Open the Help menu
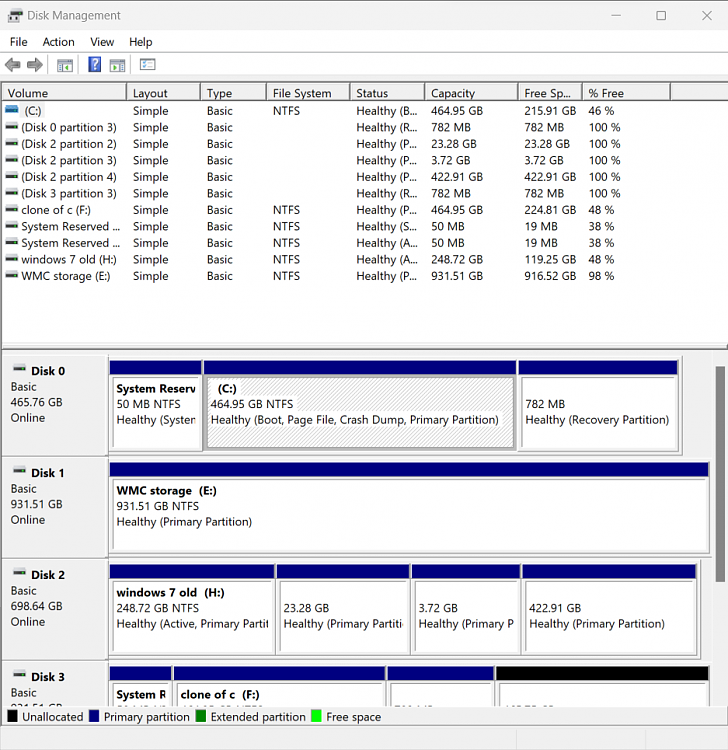The height and width of the screenshot is (750, 728). tap(141, 42)
